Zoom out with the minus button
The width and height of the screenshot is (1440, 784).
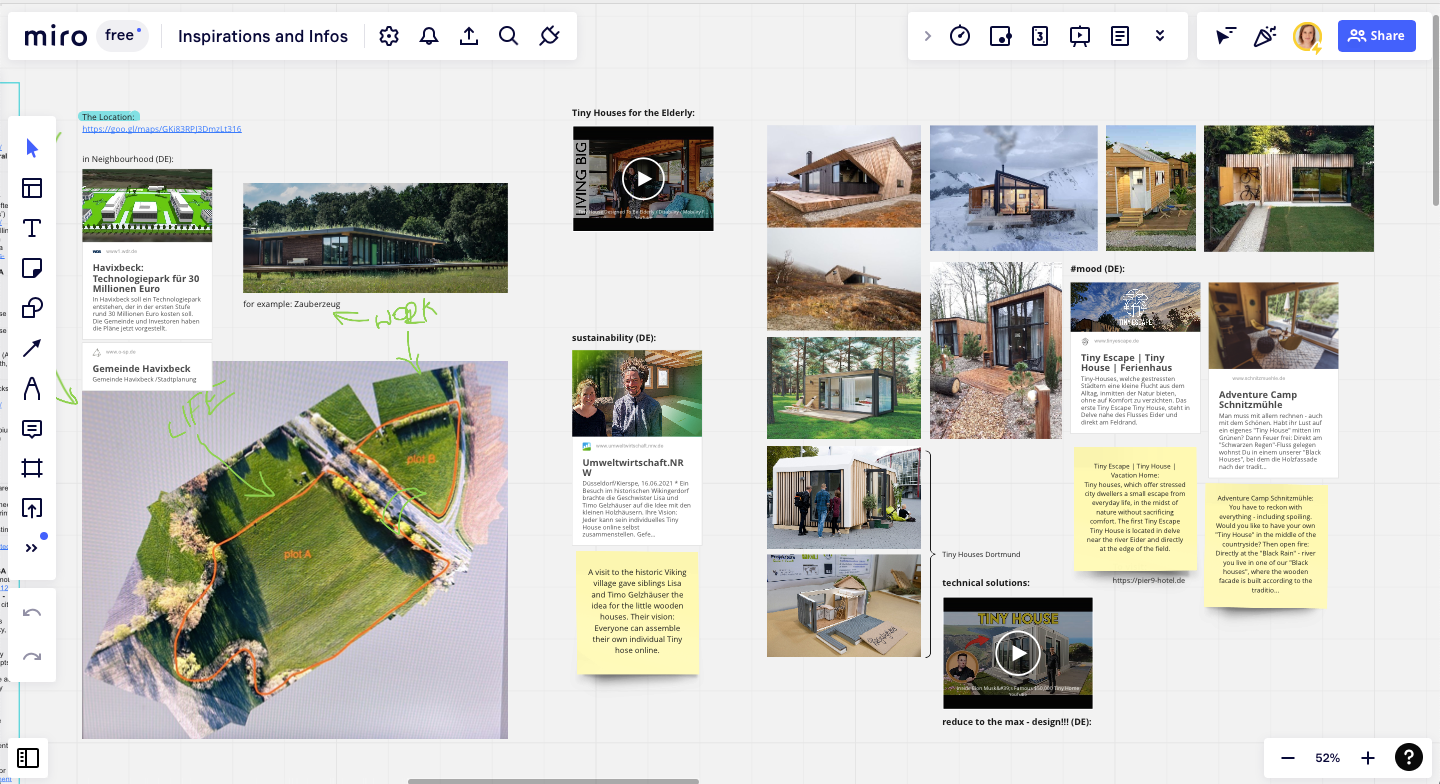pos(1288,758)
